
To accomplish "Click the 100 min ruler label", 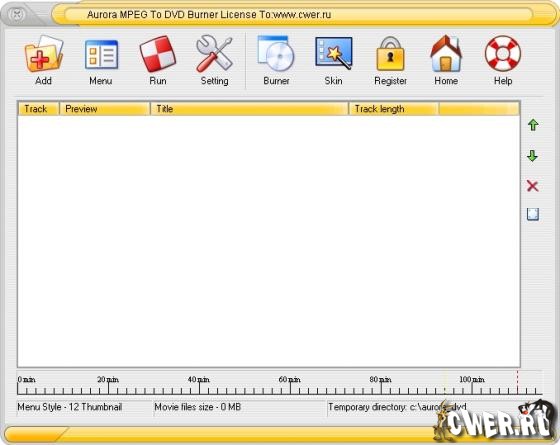I will coord(472,379).
